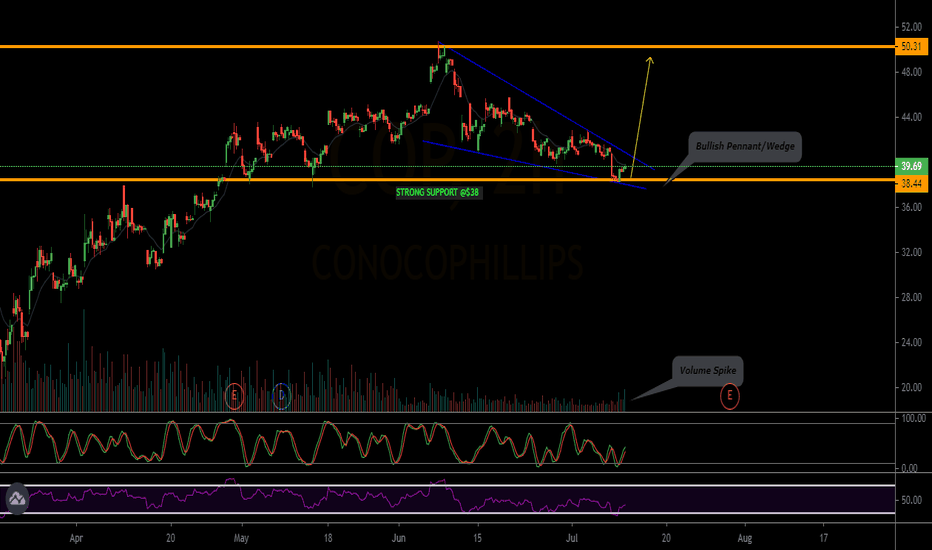Viewport: 932px width, 550px height.
Task: Click the 50.00 RSI scale value
Action: point(912,500)
